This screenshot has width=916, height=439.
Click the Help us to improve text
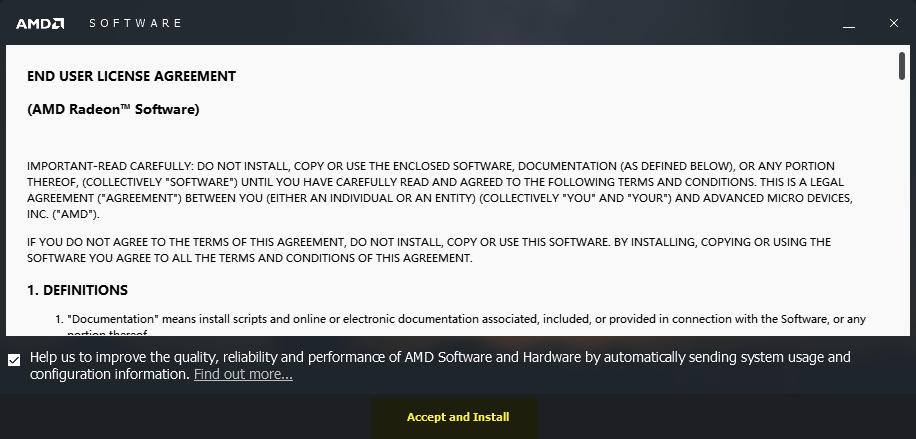440,365
